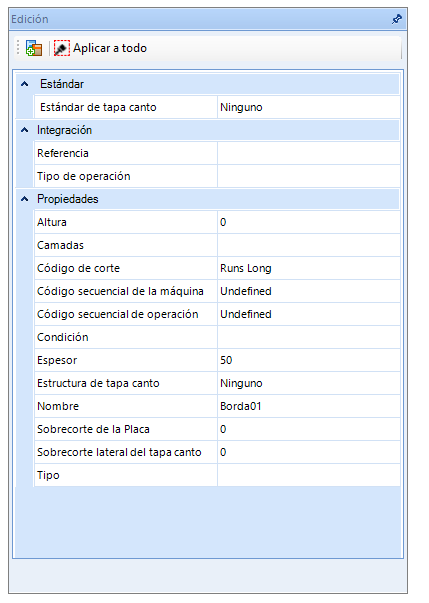Click the Tipo de operación value field

point(309,176)
